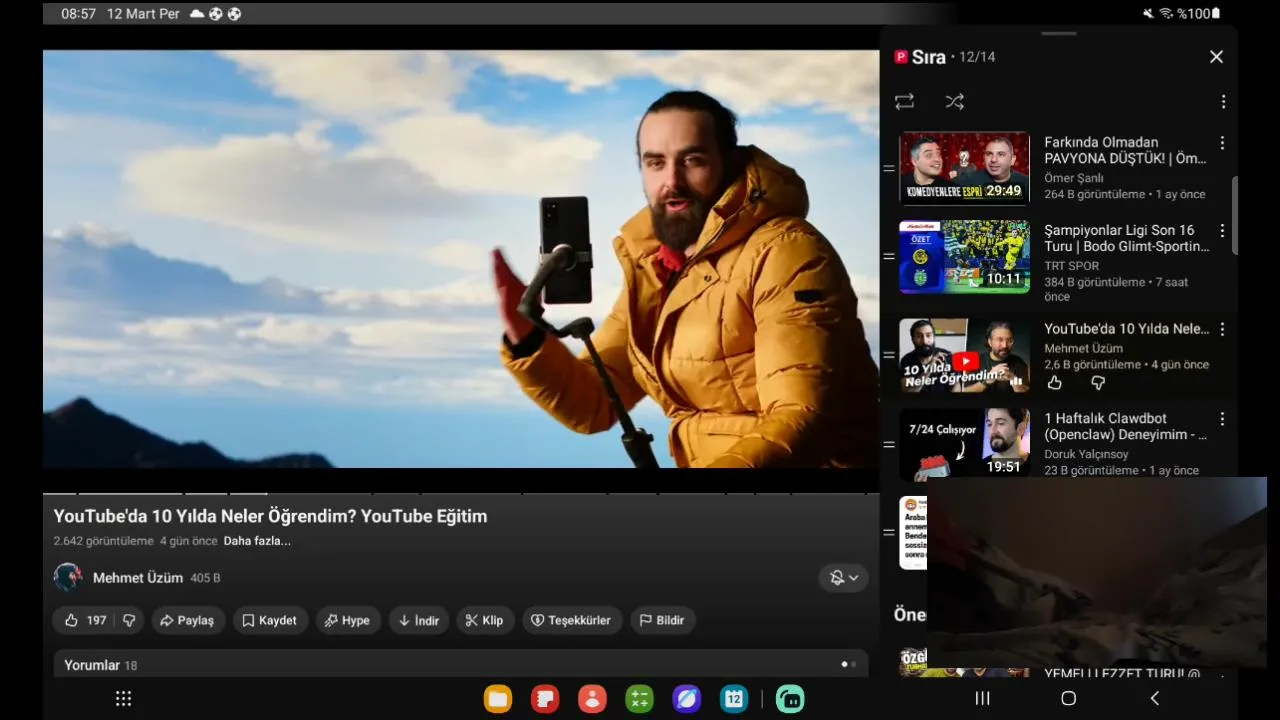Open options for Farkında Olmadan PAVYONA video
The image size is (1280, 720).
point(1222,143)
